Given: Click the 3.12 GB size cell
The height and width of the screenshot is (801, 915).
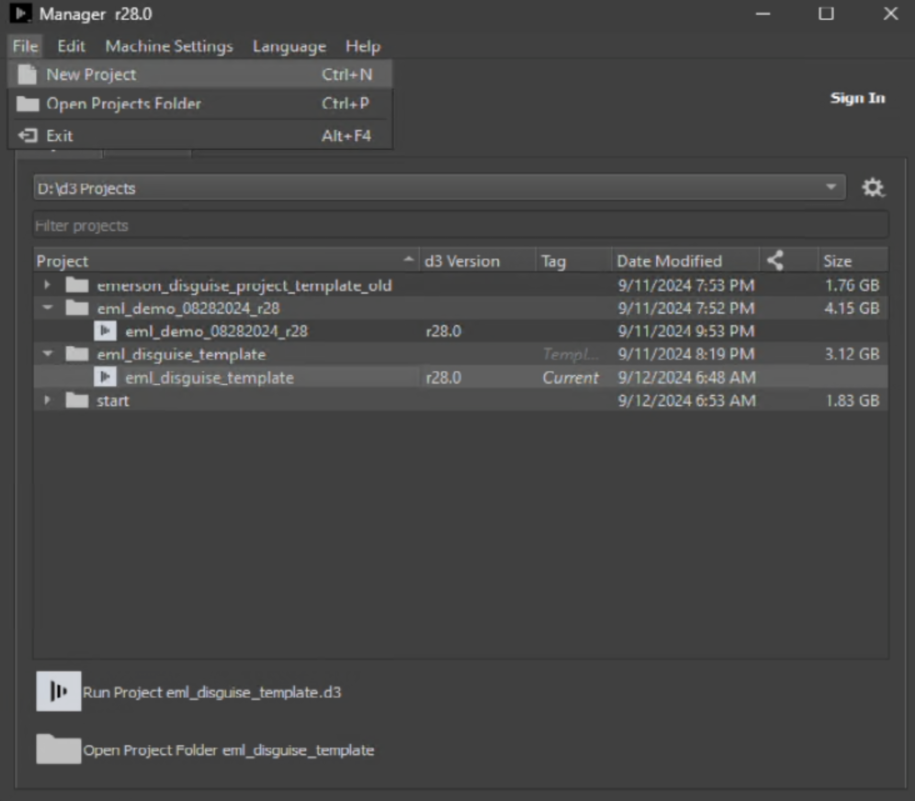Looking at the screenshot, I should (x=851, y=354).
